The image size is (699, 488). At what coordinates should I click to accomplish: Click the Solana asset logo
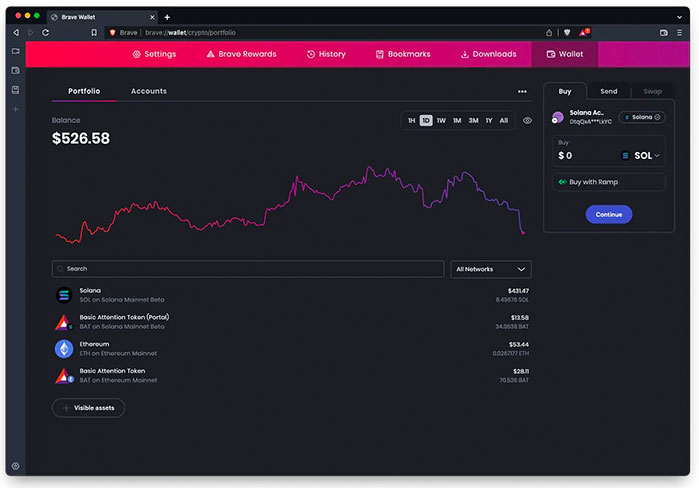click(64, 295)
